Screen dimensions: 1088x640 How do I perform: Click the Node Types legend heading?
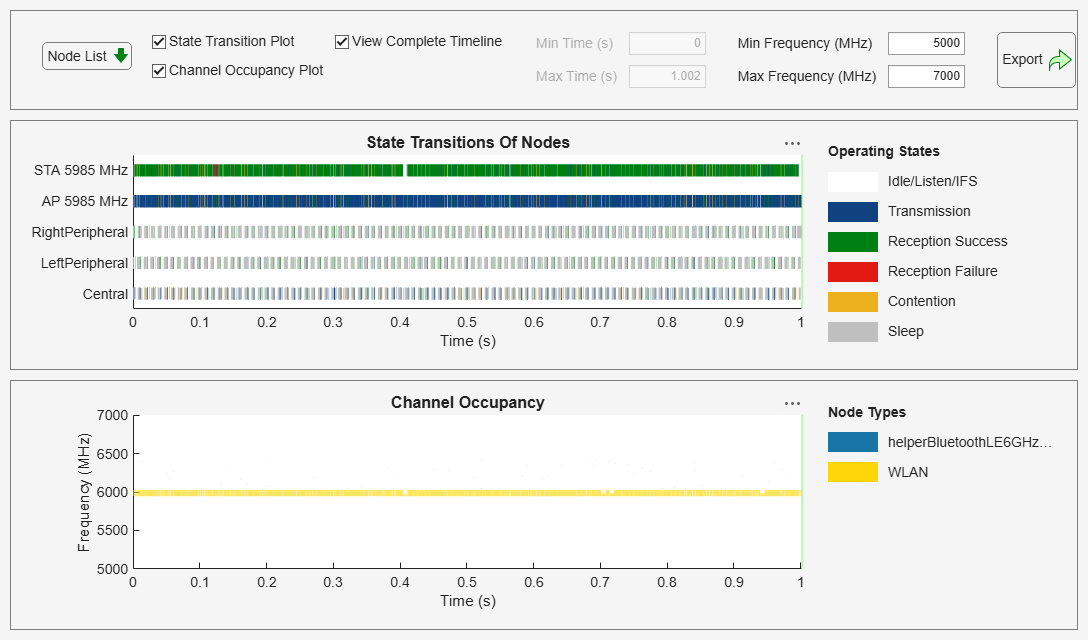click(x=867, y=412)
